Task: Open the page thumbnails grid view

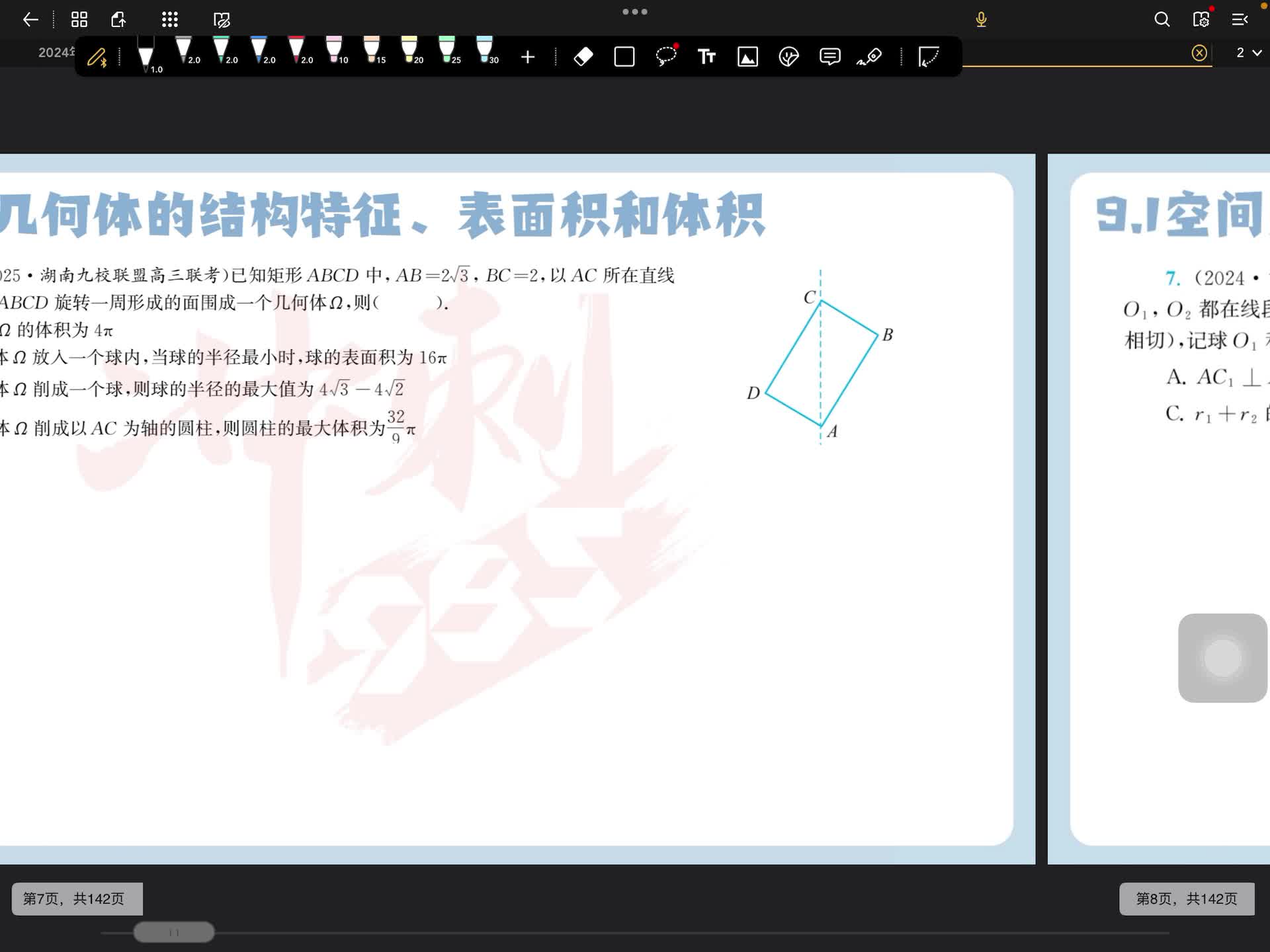Action: (79, 20)
